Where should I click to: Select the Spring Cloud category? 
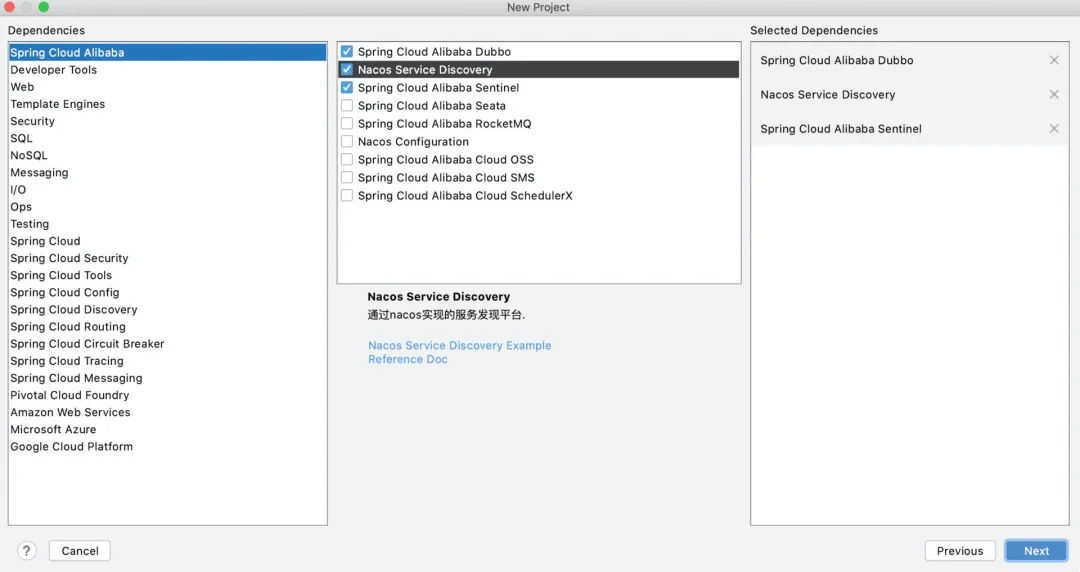click(x=167, y=241)
